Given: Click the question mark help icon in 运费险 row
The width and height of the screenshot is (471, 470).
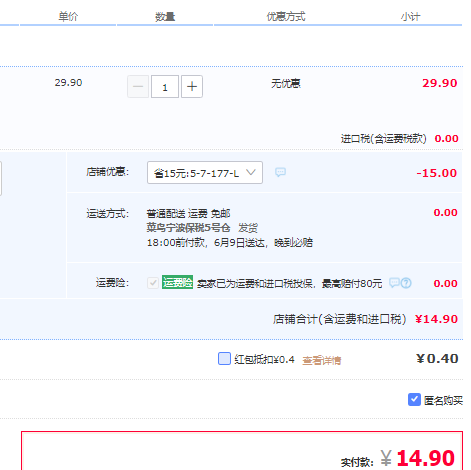Looking at the screenshot, I should click(x=406, y=283).
